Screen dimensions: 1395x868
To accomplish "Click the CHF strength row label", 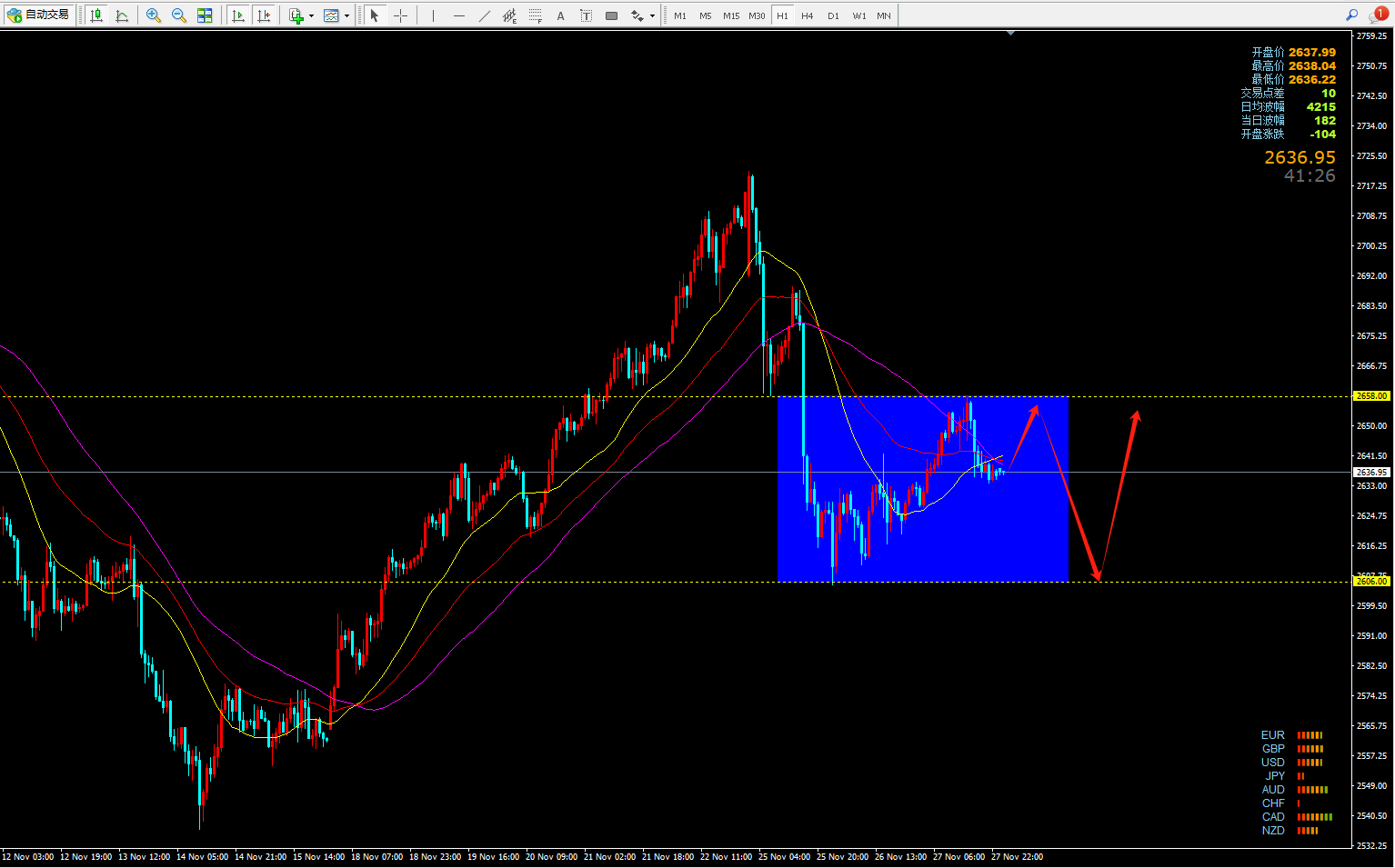I will click(1273, 803).
